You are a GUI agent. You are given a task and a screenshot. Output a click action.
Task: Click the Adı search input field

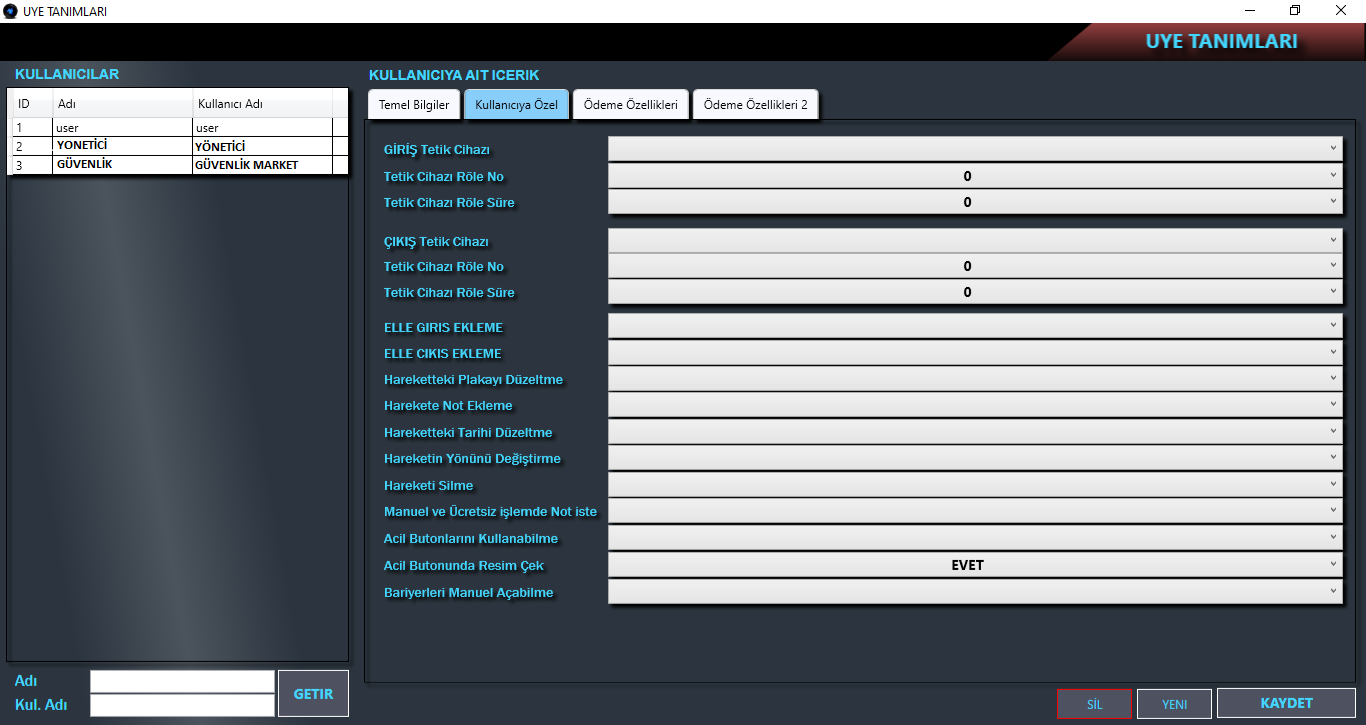point(182,681)
